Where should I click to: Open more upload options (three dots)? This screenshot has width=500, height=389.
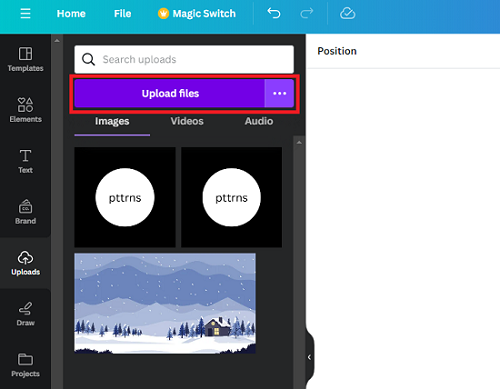(x=279, y=93)
